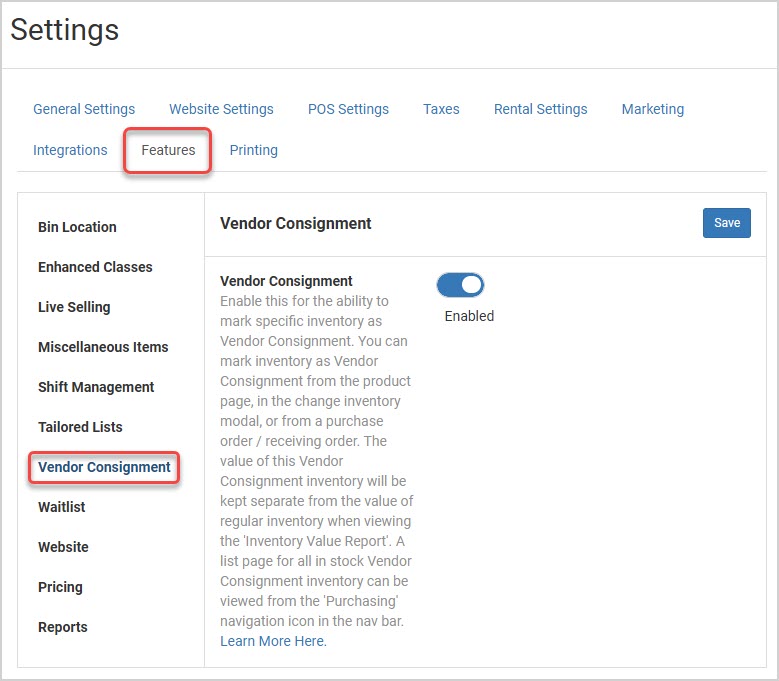The width and height of the screenshot is (779, 681).
Task: Select Bin Location in the sidebar
Action: coord(77,227)
